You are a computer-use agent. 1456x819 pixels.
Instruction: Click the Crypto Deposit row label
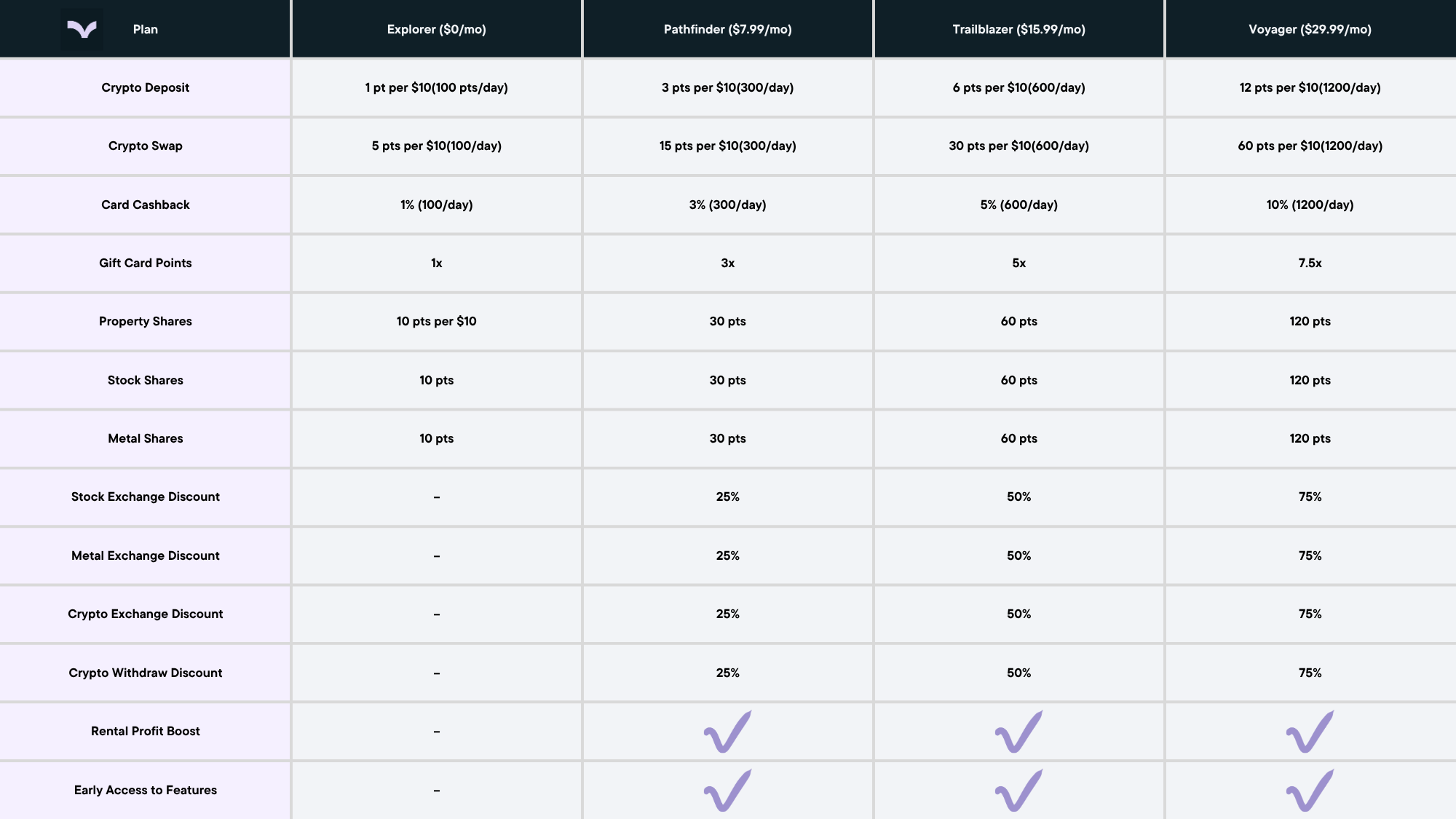pyautogui.click(x=145, y=87)
